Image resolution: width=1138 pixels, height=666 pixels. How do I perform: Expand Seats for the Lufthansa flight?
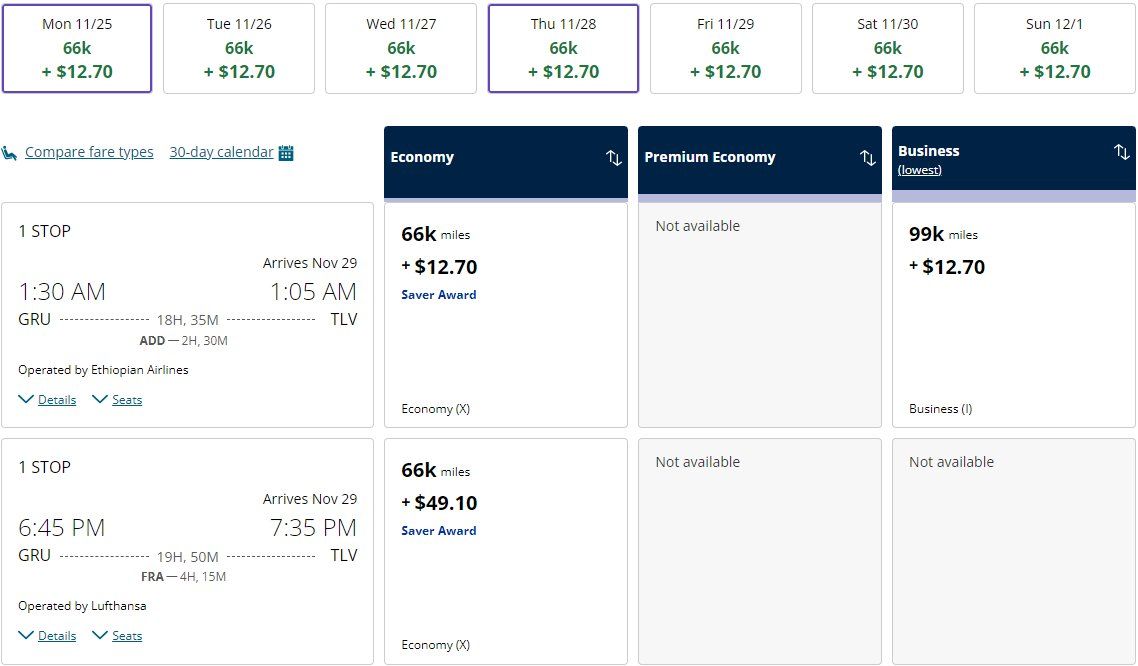118,636
